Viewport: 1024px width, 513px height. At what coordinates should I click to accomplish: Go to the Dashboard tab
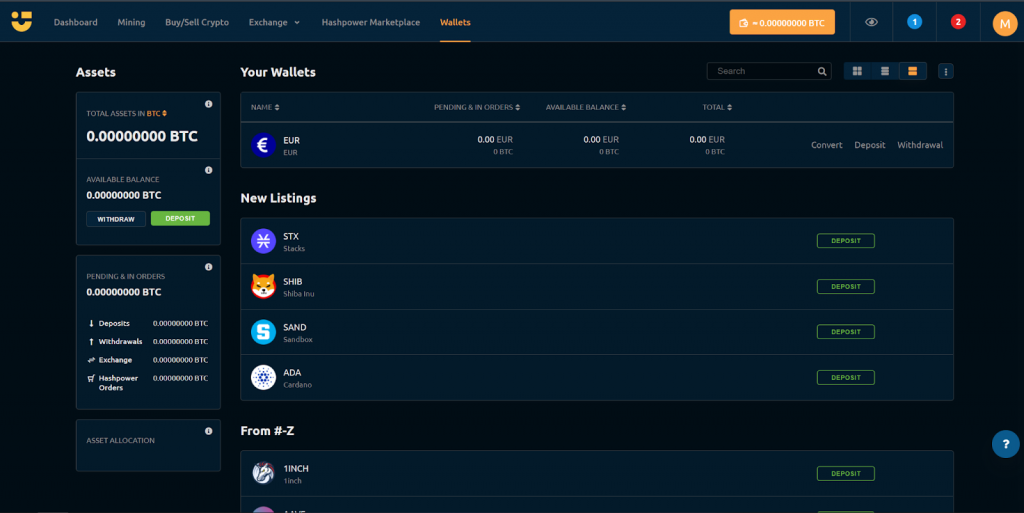(x=76, y=22)
